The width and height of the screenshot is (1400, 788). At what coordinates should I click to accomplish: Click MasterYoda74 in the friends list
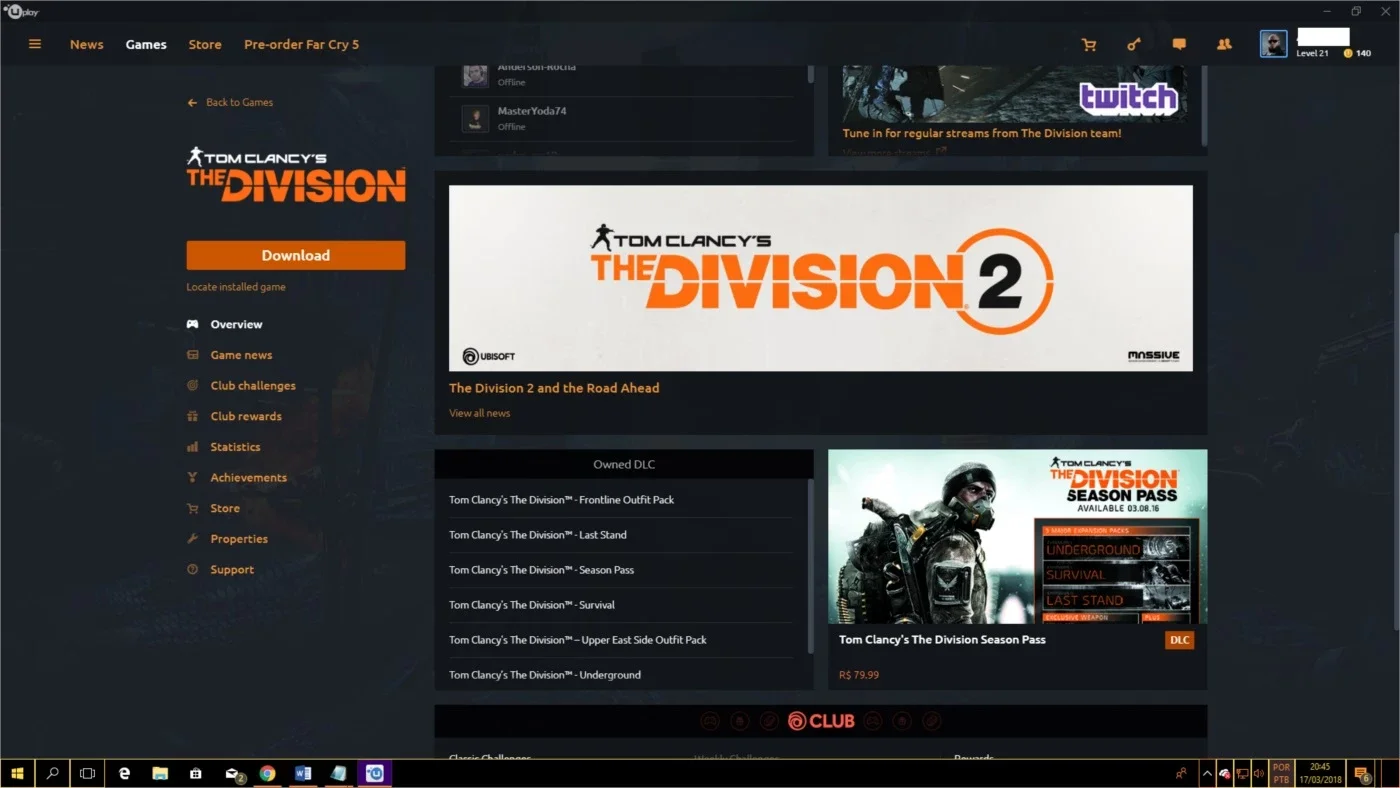point(532,111)
